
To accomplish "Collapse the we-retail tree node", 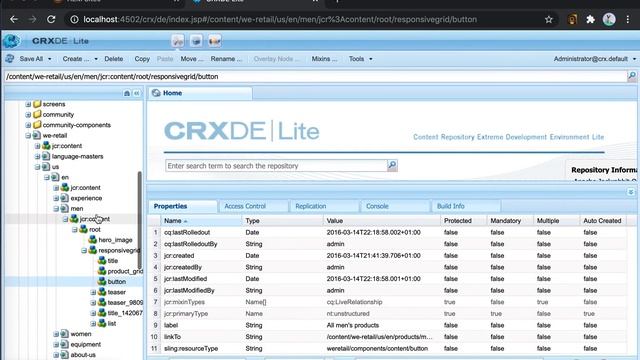I will tap(28, 135).
